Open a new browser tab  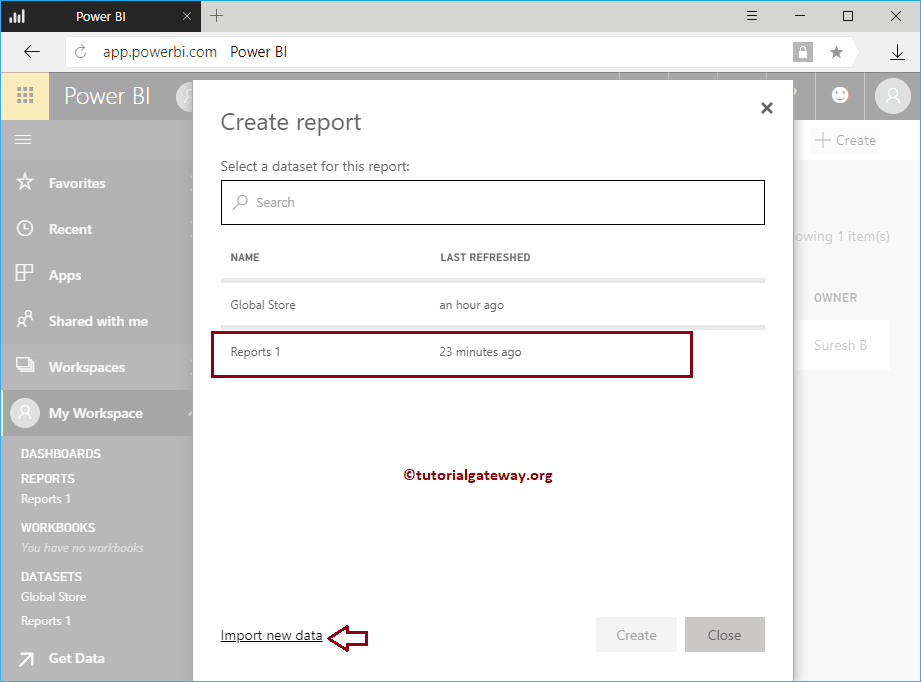click(x=217, y=15)
